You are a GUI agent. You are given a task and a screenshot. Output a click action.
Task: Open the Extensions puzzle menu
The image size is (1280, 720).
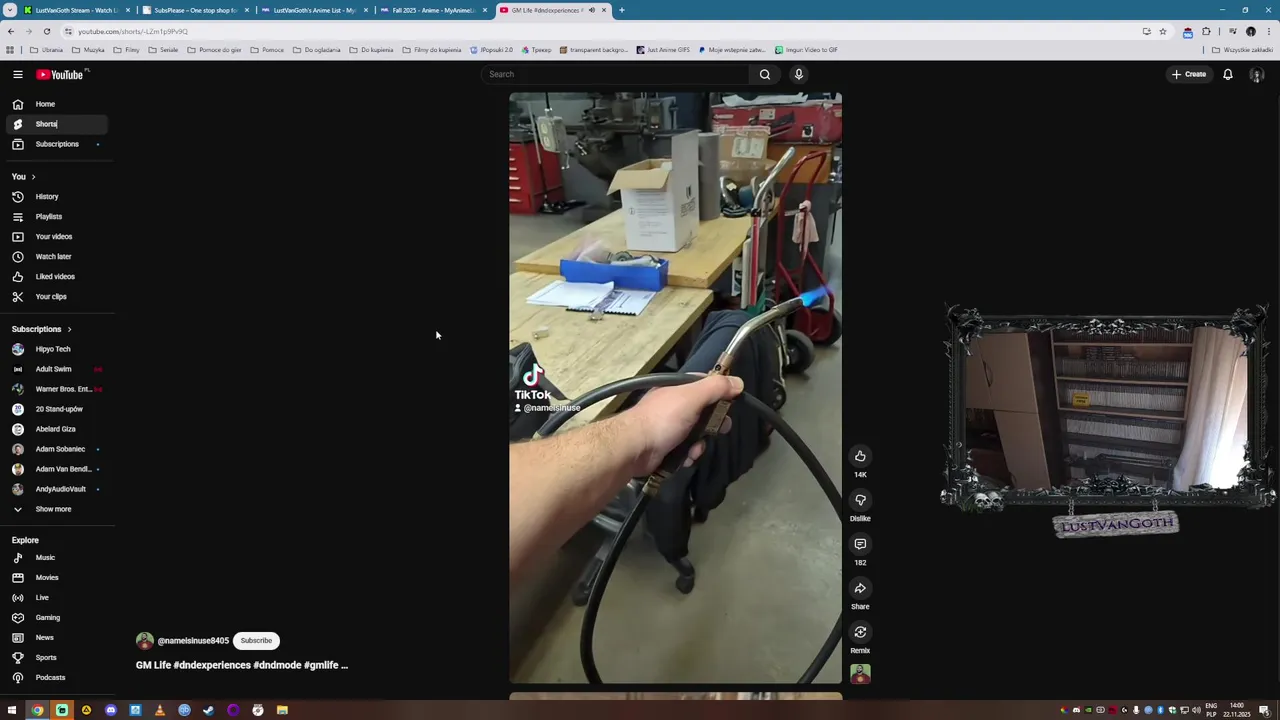point(1206,31)
